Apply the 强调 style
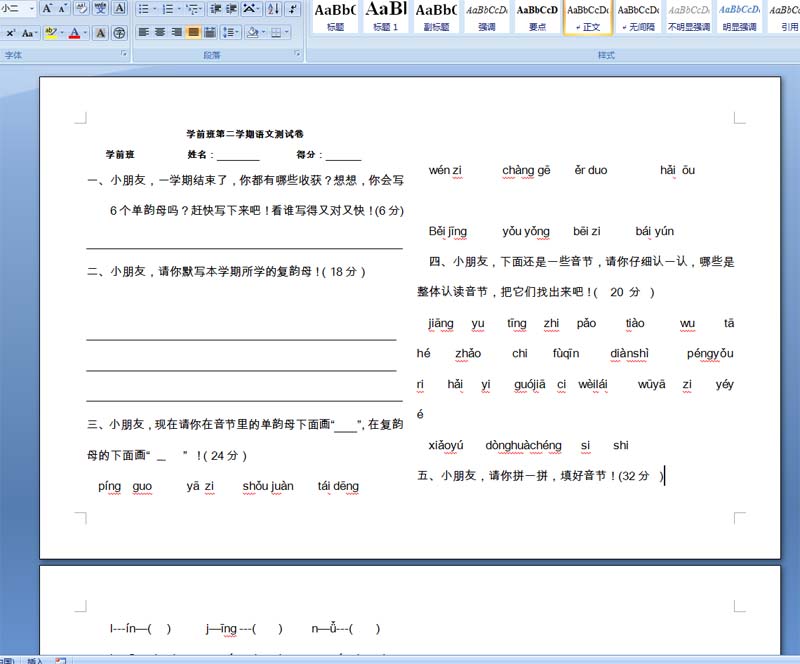Image resolution: width=800 pixels, height=664 pixels. tap(487, 17)
